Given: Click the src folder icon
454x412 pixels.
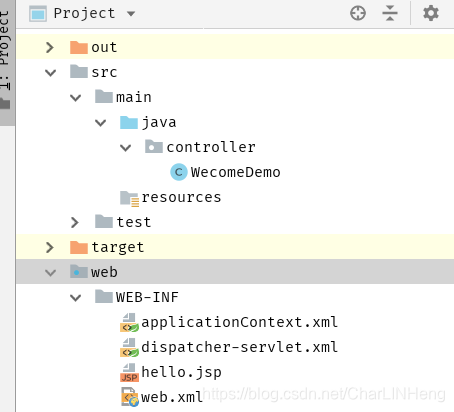Looking at the screenshot, I should click(79, 71).
